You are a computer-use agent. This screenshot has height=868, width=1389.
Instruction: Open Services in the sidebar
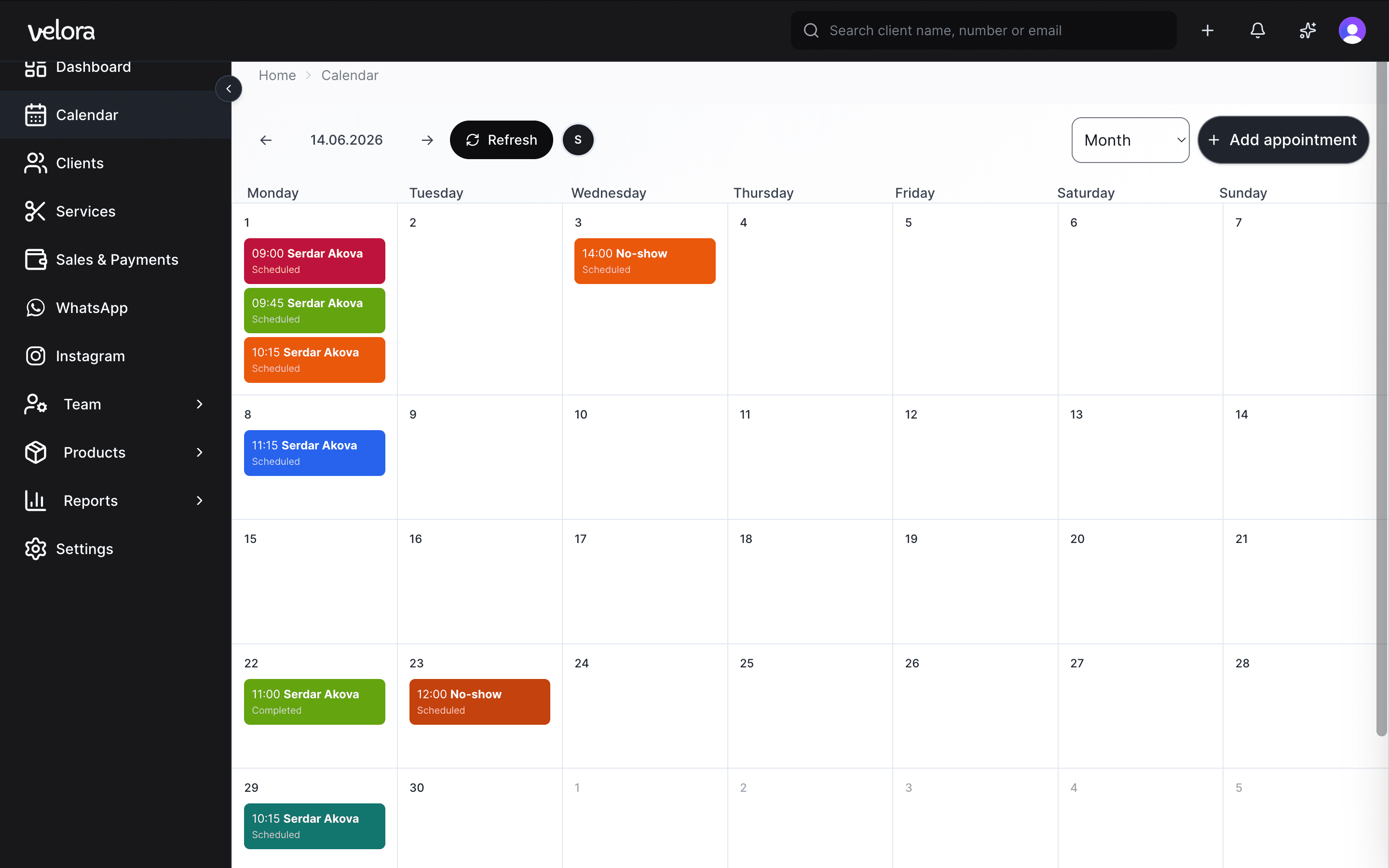[x=115, y=211]
